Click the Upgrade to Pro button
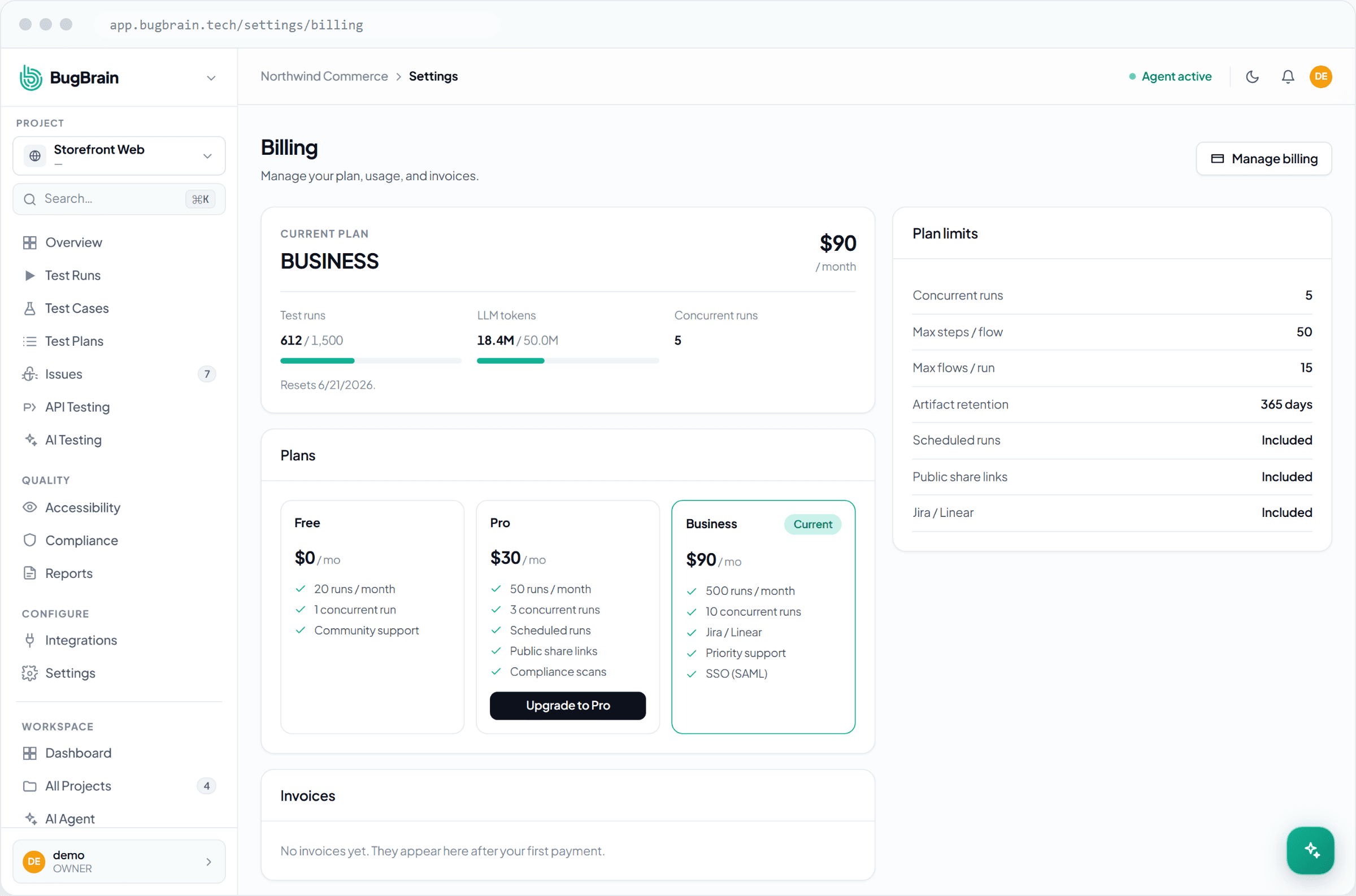The height and width of the screenshot is (896, 1356). [567, 705]
